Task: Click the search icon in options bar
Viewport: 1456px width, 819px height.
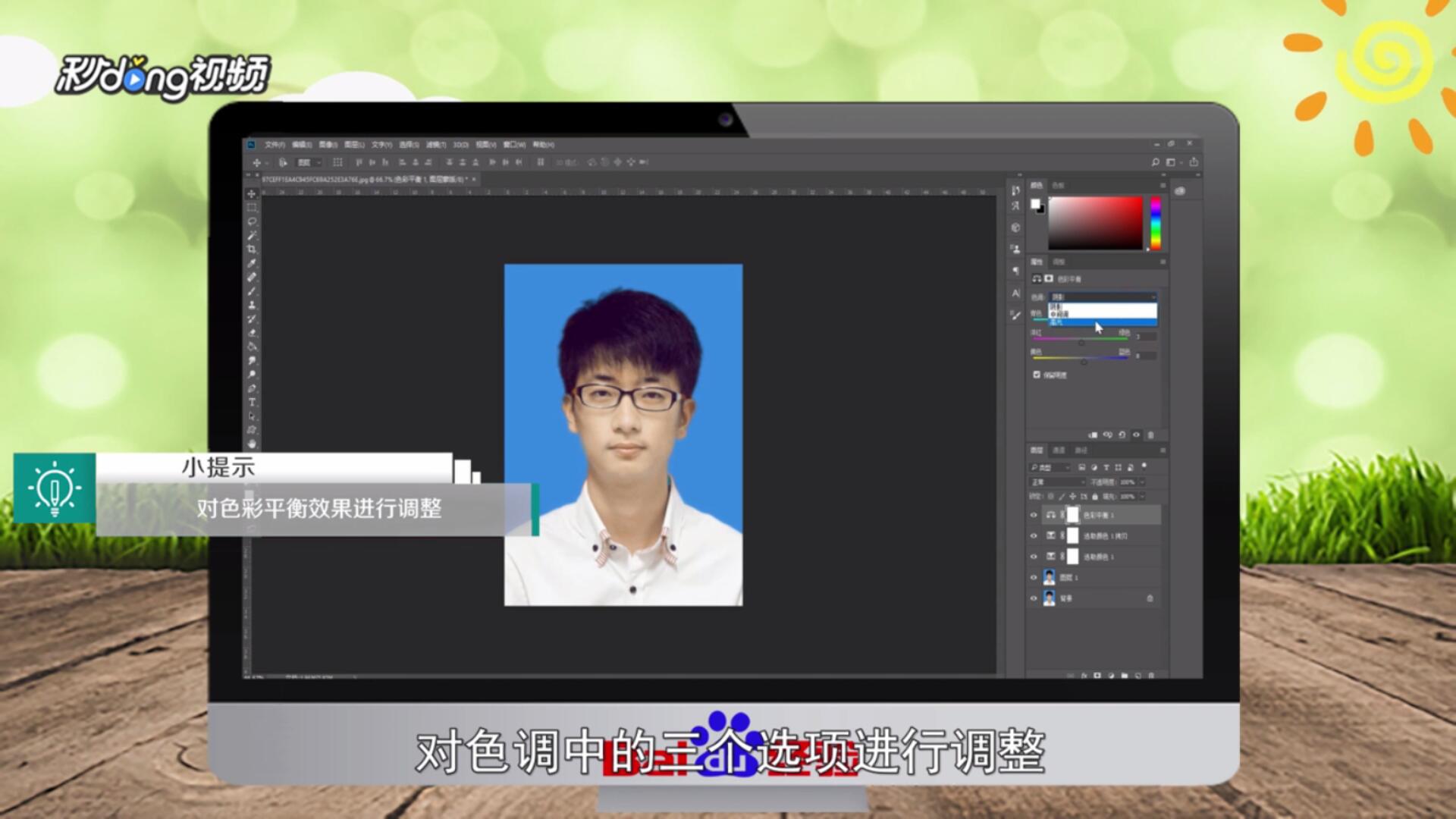Action: (1155, 162)
